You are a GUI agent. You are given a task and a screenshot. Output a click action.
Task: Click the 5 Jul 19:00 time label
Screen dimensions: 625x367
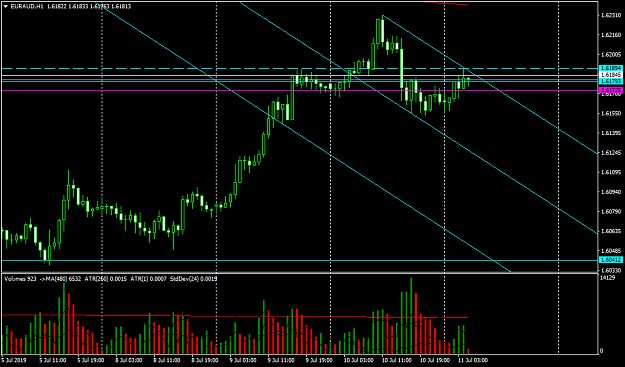tap(90, 360)
